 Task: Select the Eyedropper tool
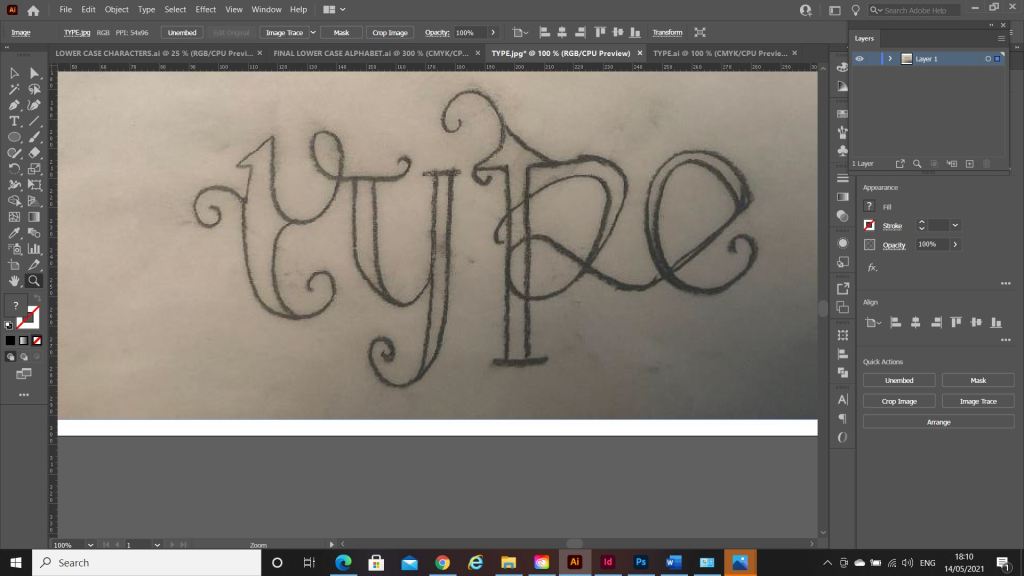click(x=14, y=233)
